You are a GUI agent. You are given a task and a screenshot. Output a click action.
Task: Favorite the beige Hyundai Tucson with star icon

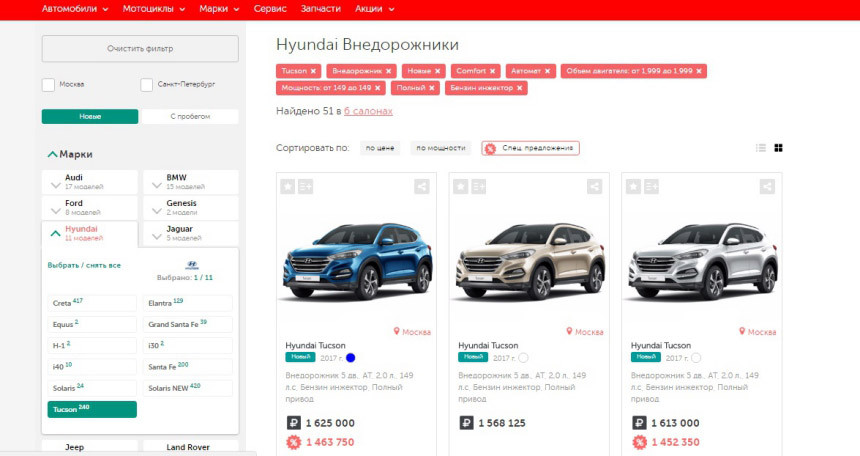[x=461, y=187]
